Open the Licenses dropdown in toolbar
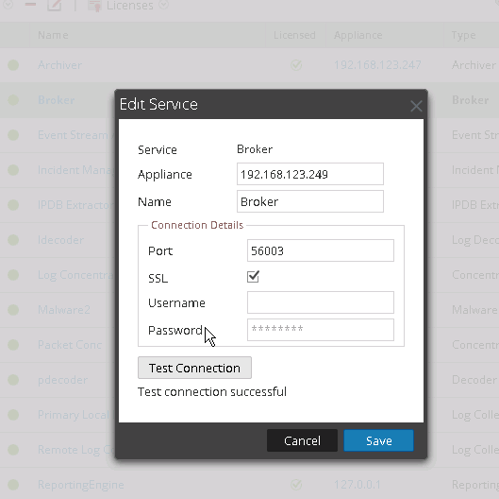499x499 pixels. coord(128,5)
